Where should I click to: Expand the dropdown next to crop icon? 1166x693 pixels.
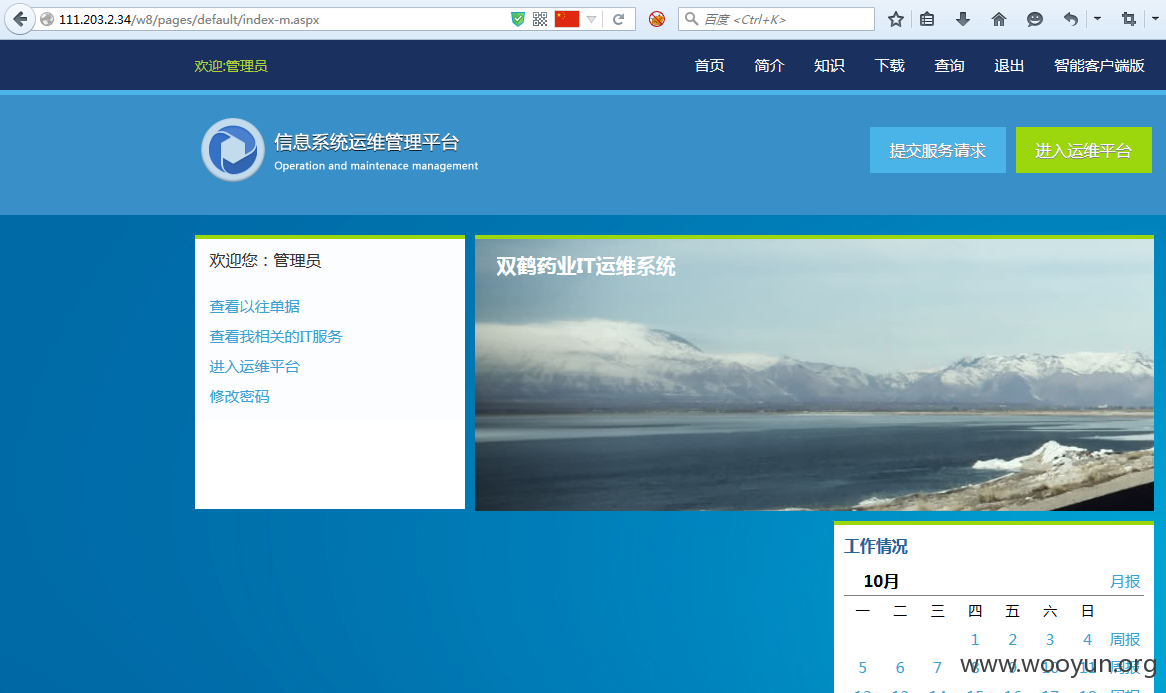(x=1155, y=19)
